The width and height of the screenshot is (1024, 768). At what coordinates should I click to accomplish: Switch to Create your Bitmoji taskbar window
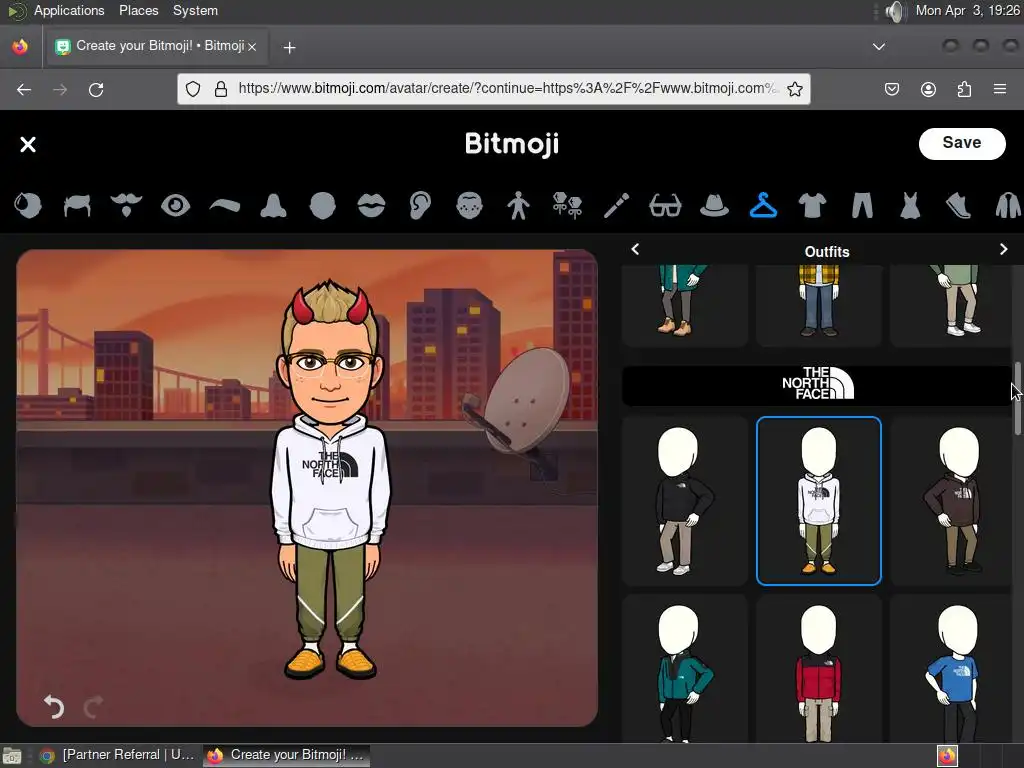pos(286,755)
